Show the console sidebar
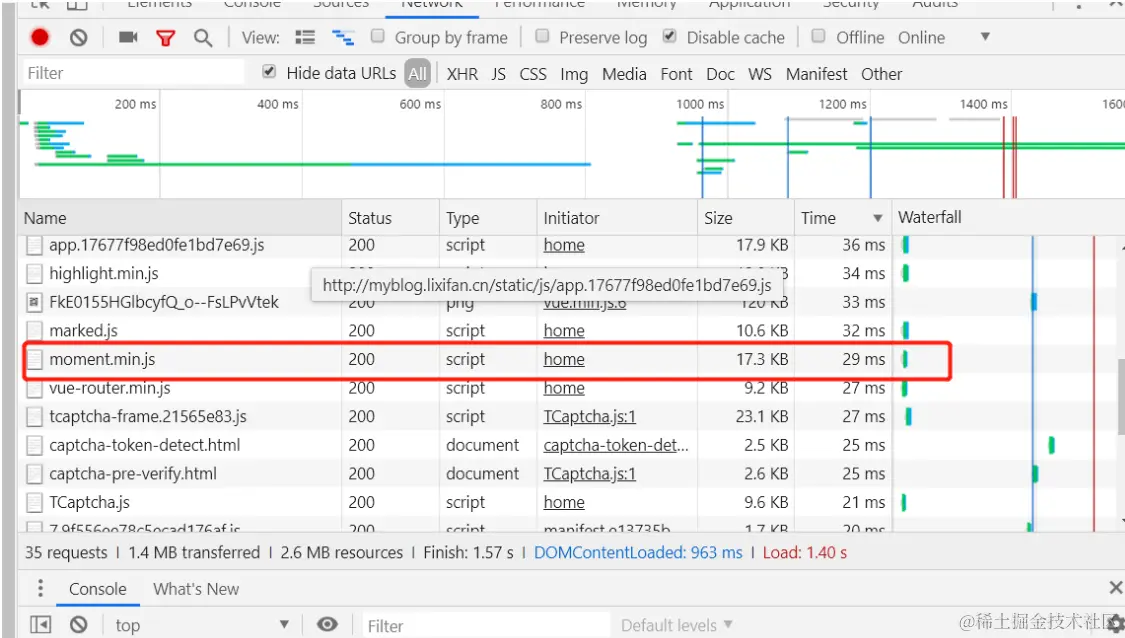Viewport: 1125px width, 638px height. coord(41,625)
